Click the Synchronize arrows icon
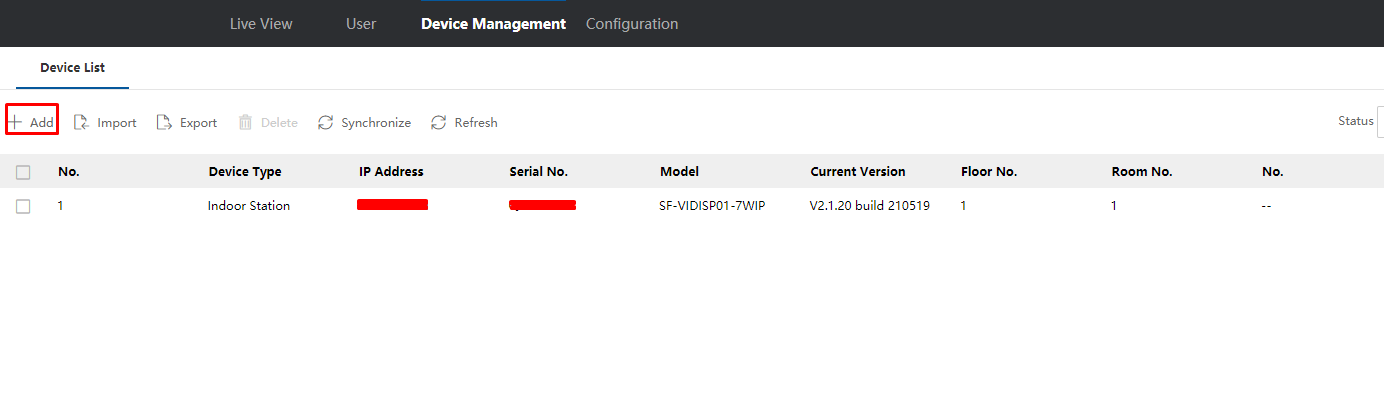Image resolution: width=1384 pixels, height=406 pixels. [x=325, y=122]
